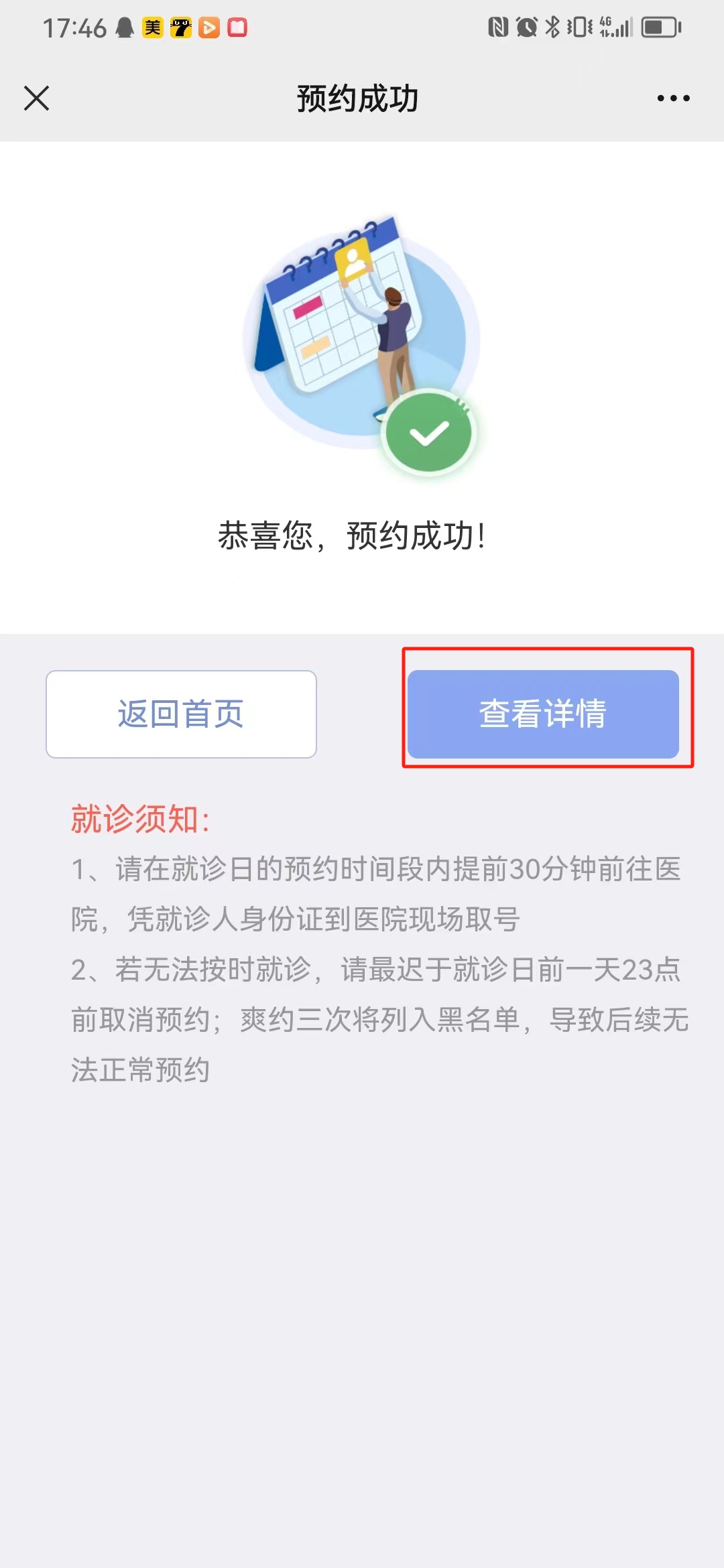Tap the 返回首页 button

point(181,714)
